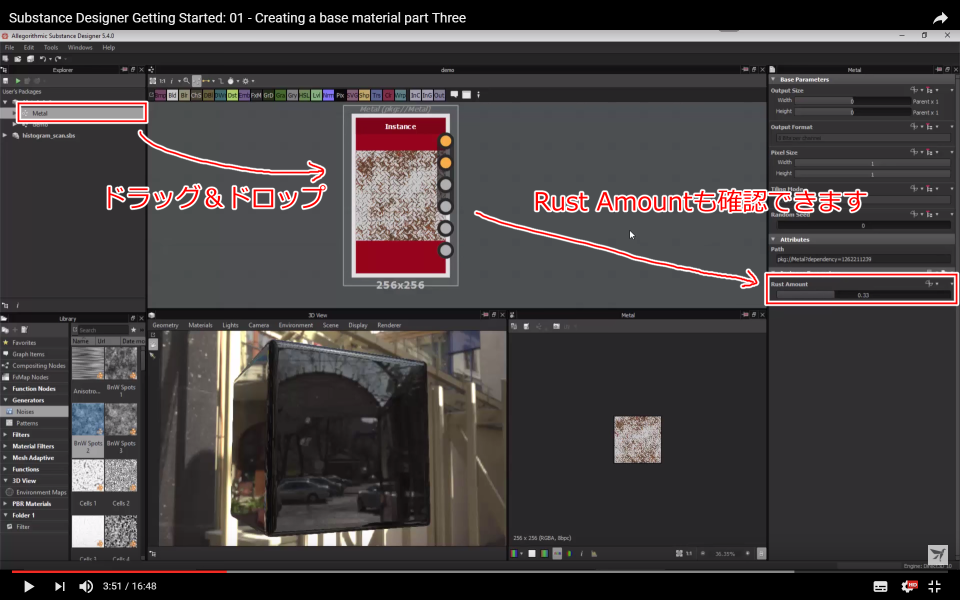Viewport: 960px width, 600px height.
Task: Add a Distance (Dst) node
Action: pyautogui.click(x=232, y=96)
